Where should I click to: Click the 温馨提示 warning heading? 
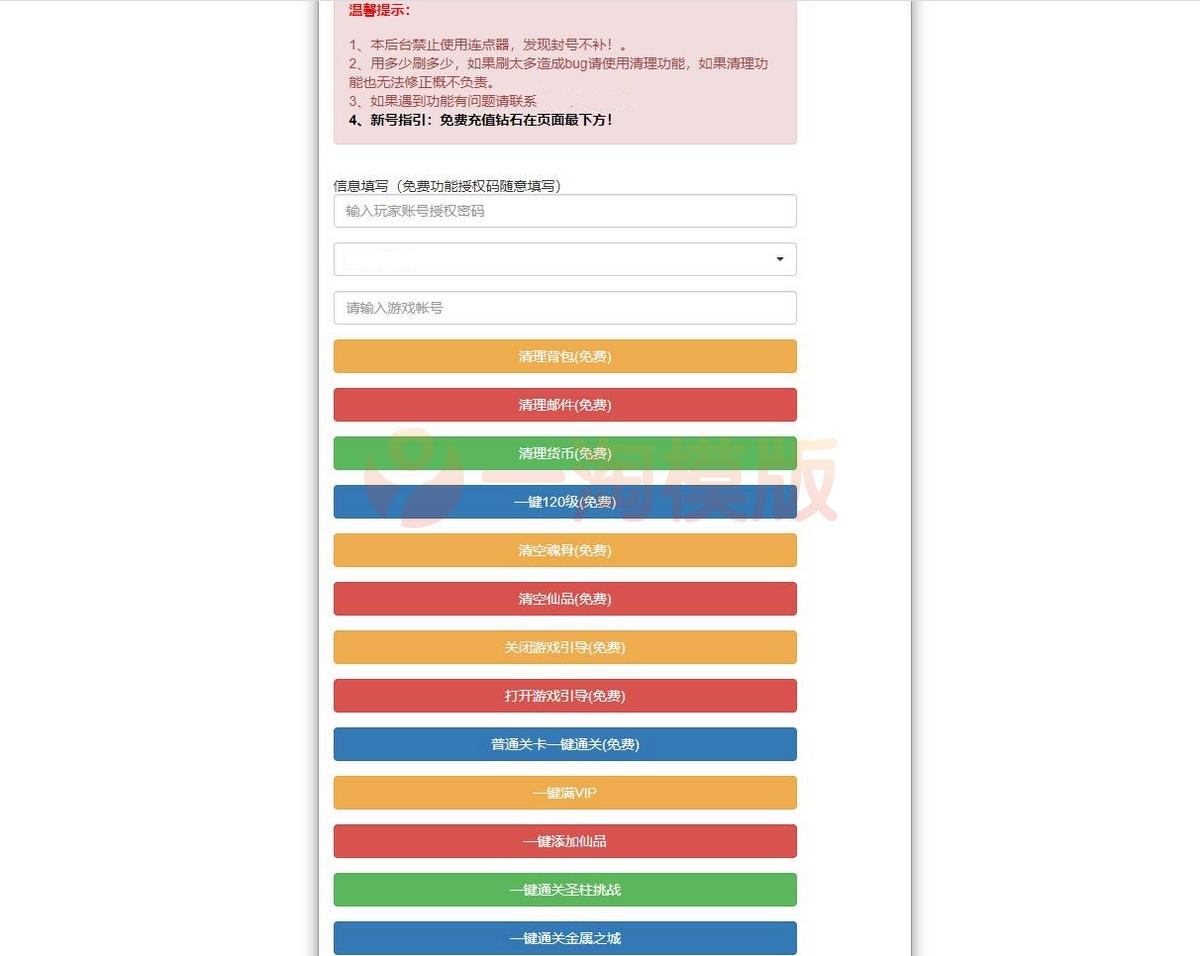(371, 11)
